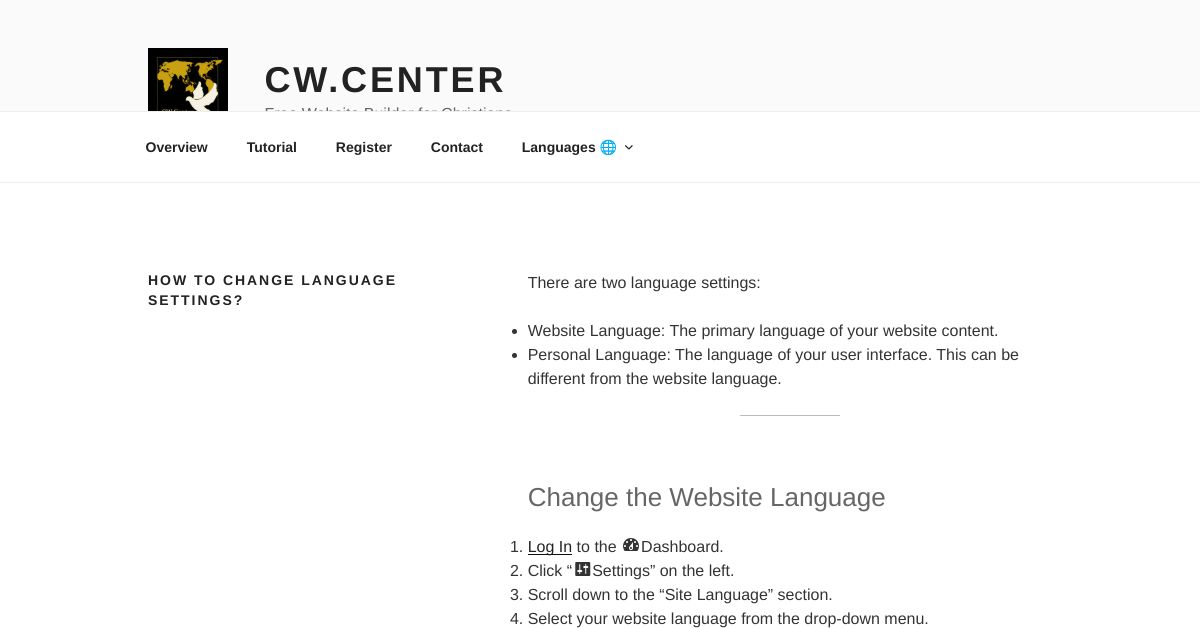Open the Overview page
The image size is (1200, 628).
point(176,147)
